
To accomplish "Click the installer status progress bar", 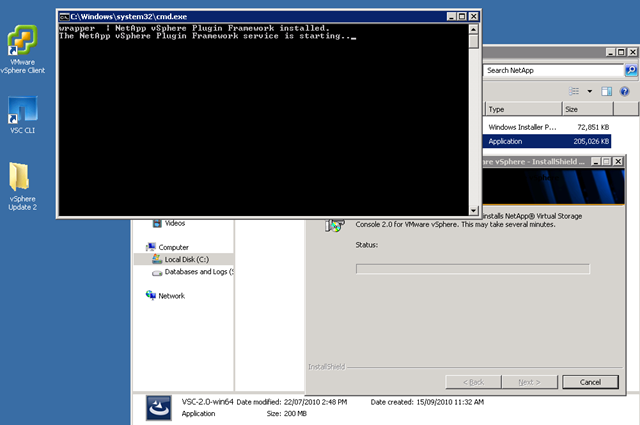I will [473, 269].
